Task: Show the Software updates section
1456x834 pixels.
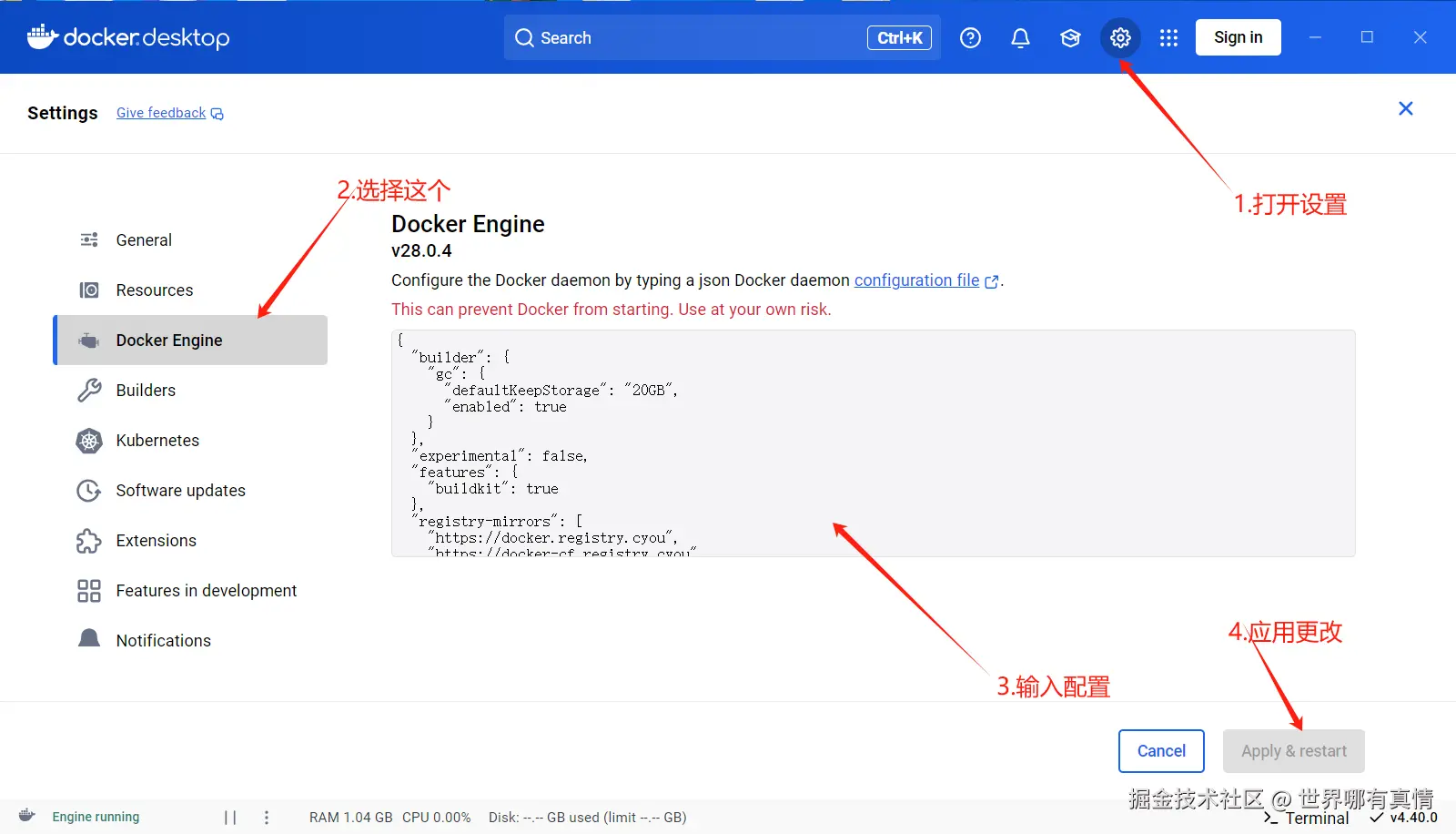Action: tap(191, 491)
